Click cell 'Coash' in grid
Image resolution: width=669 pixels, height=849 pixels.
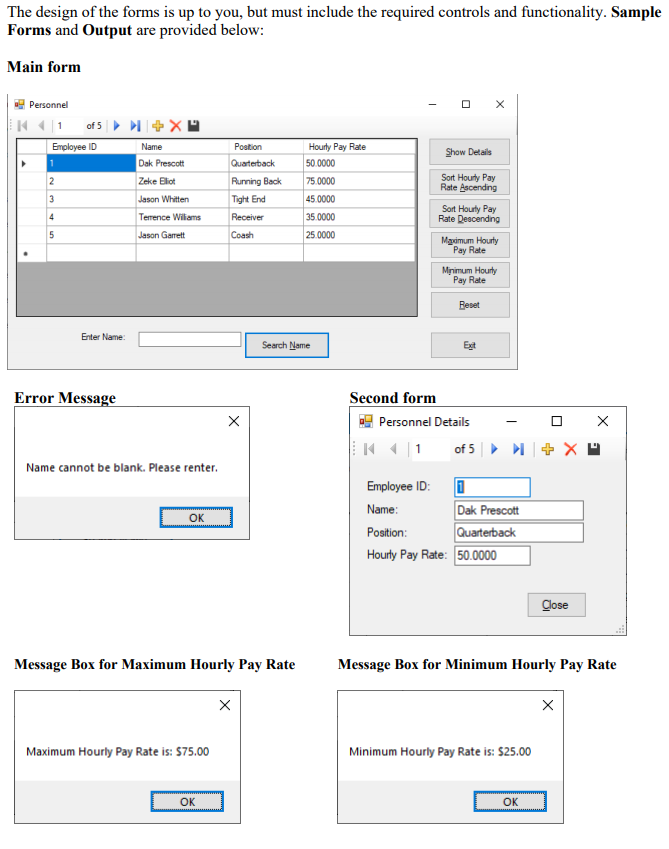(x=266, y=235)
